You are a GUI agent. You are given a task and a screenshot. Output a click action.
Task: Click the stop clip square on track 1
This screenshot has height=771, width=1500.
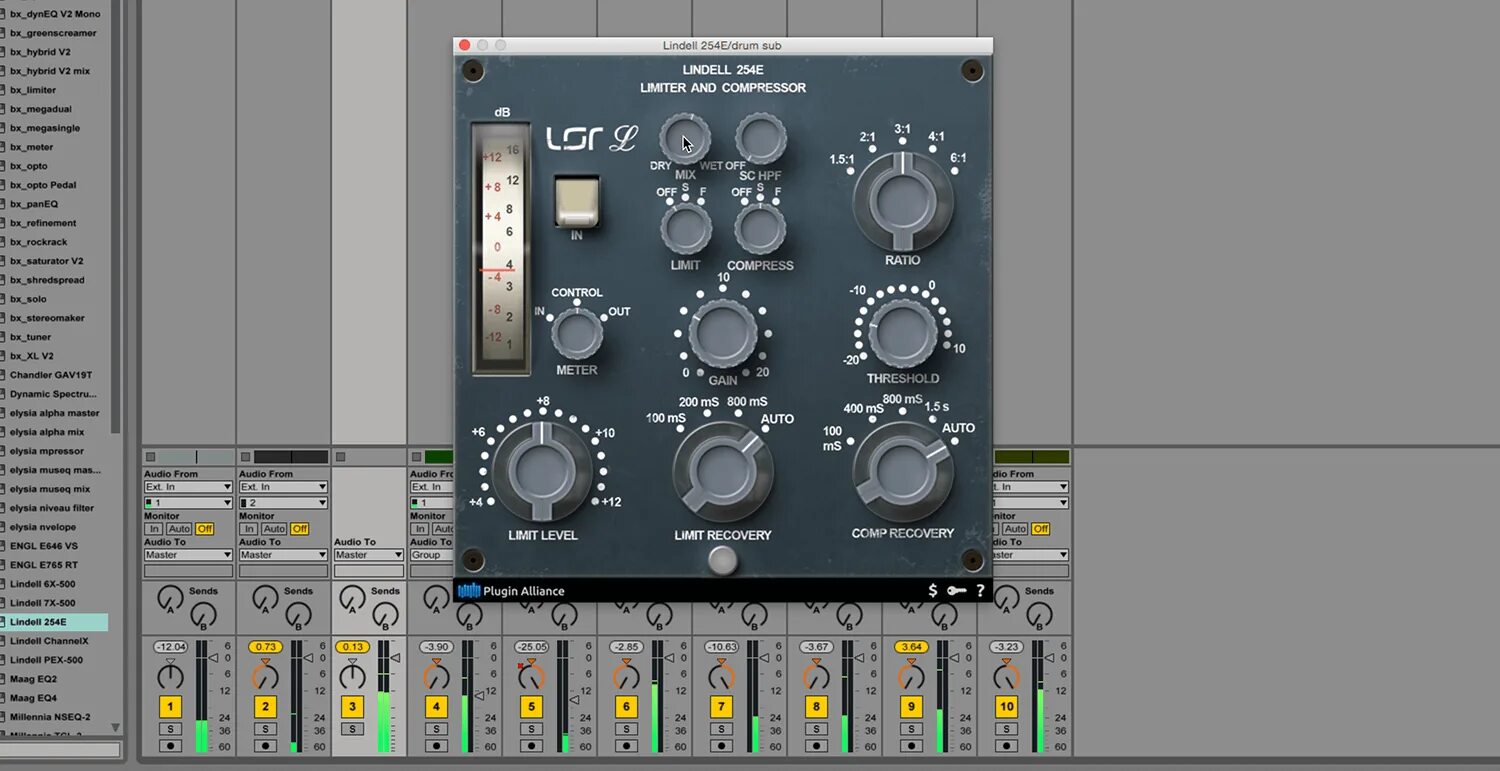coord(150,457)
